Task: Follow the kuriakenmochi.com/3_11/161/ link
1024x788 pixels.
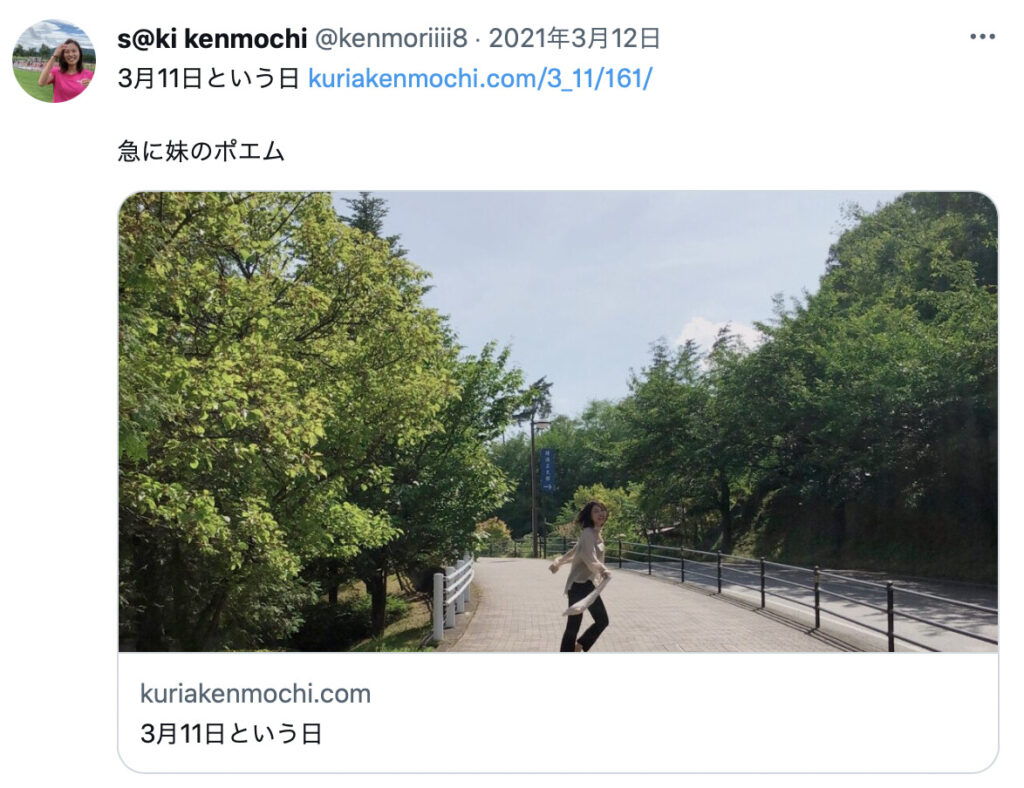Action: pos(480,79)
